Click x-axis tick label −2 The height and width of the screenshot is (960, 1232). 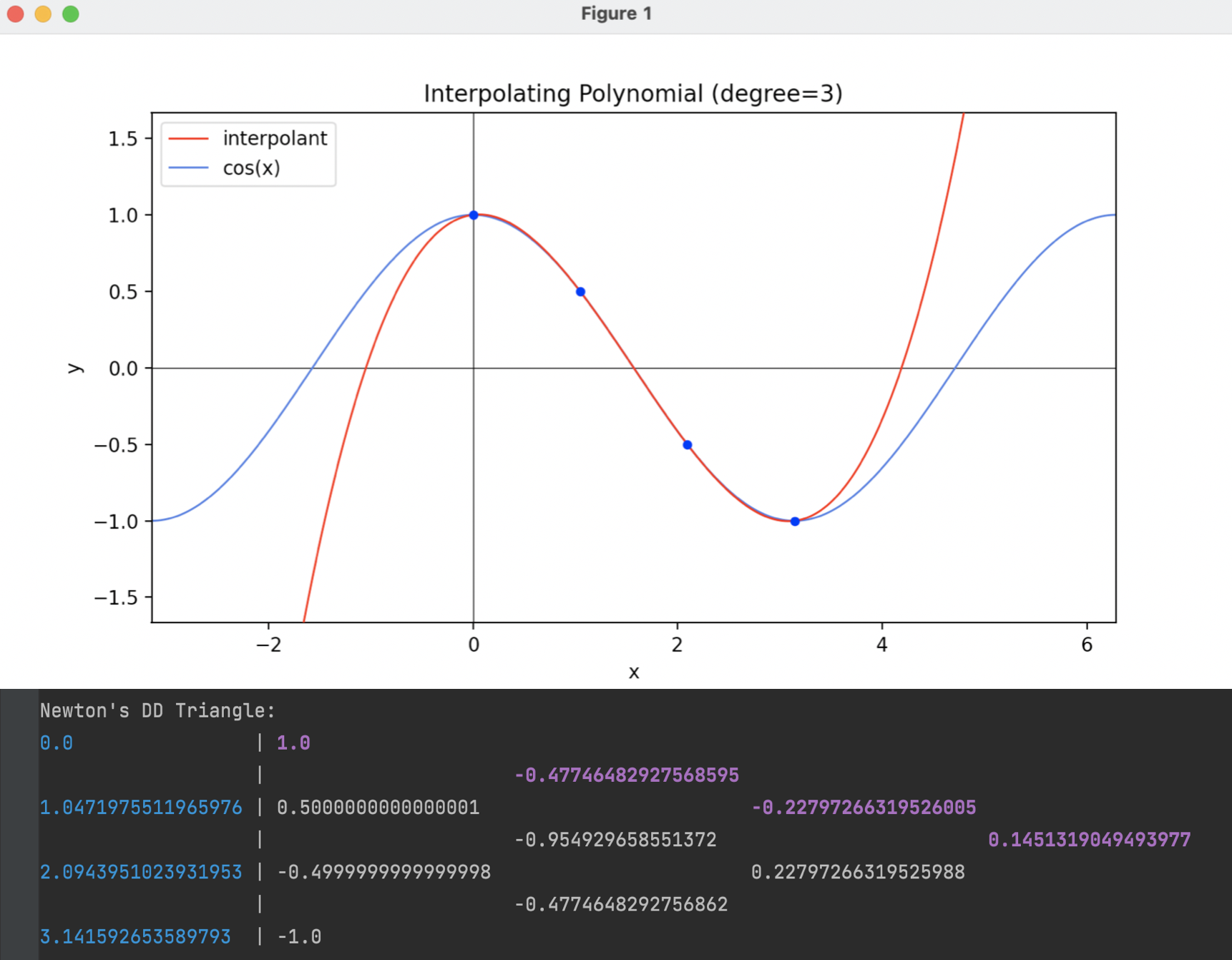(x=268, y=645)
